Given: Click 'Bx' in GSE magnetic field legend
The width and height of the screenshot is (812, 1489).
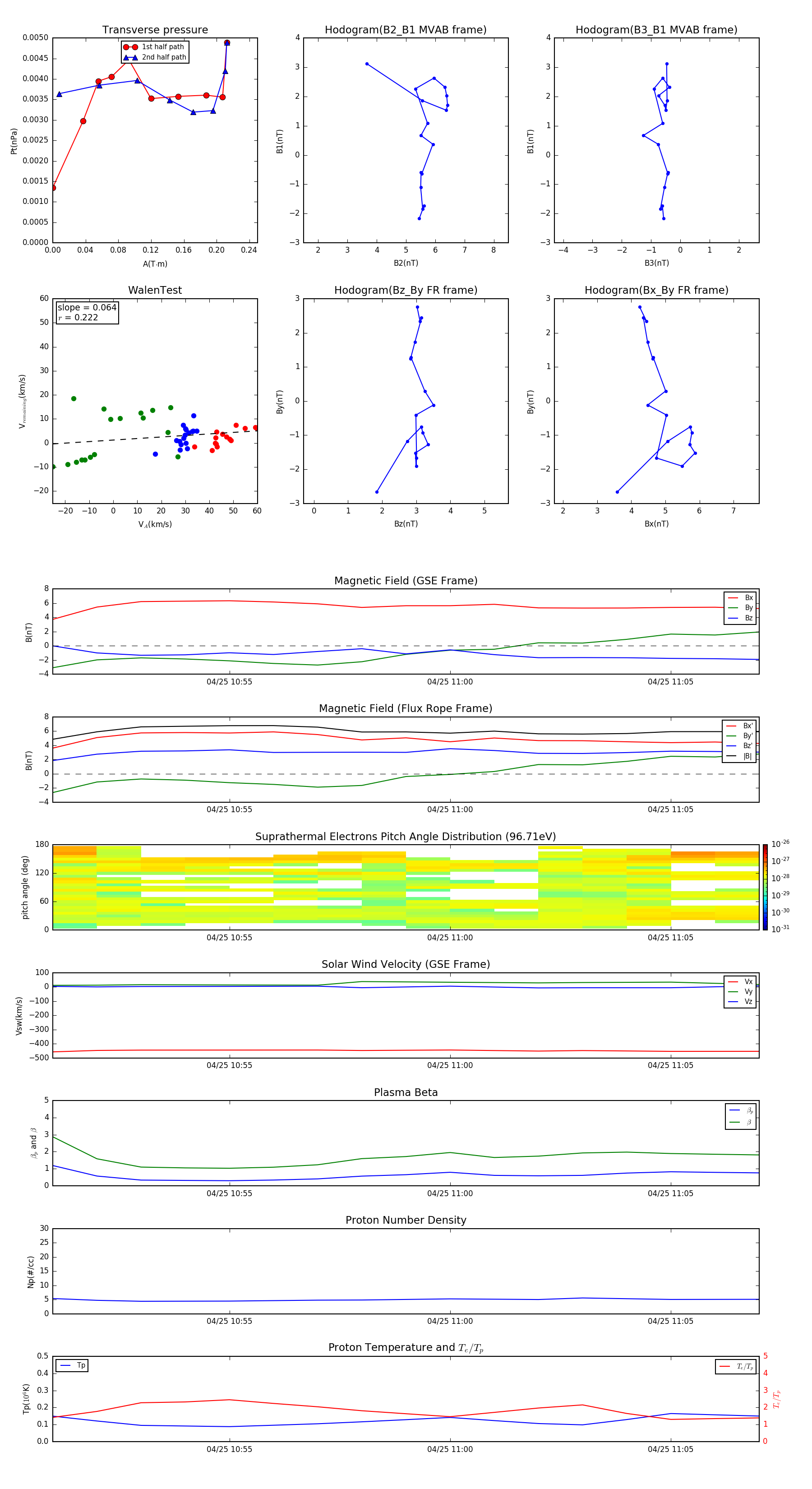Looking at the screenshot, I should click(740, 598).
